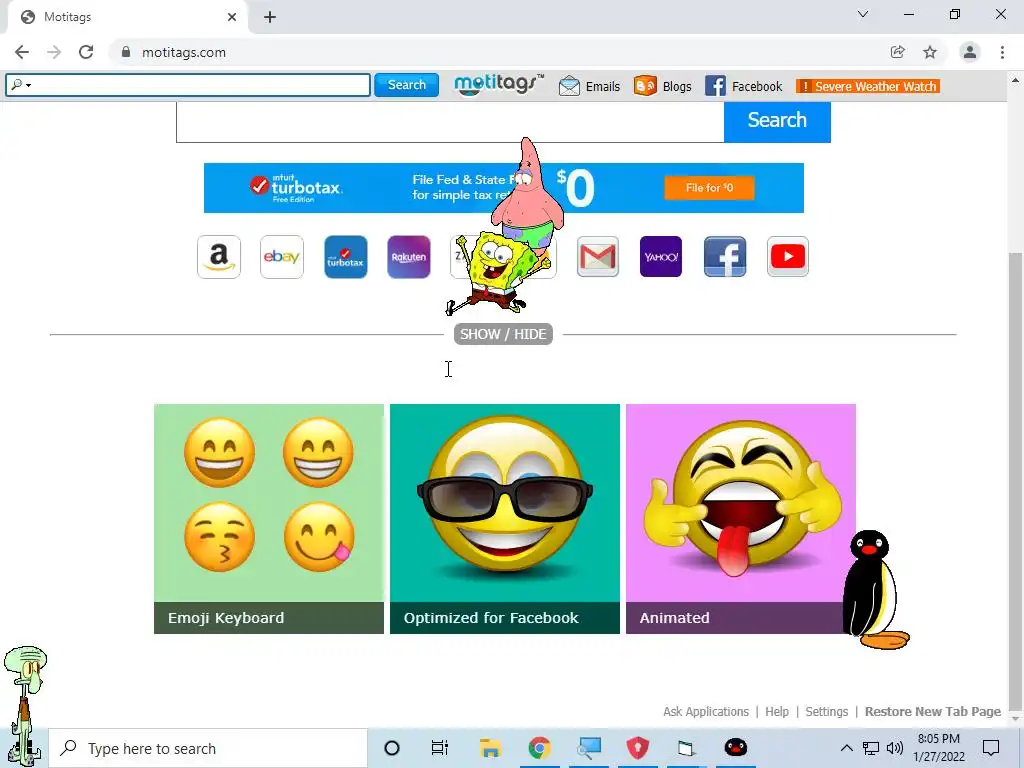Bookmark this page with the star icon

(930, 52)
